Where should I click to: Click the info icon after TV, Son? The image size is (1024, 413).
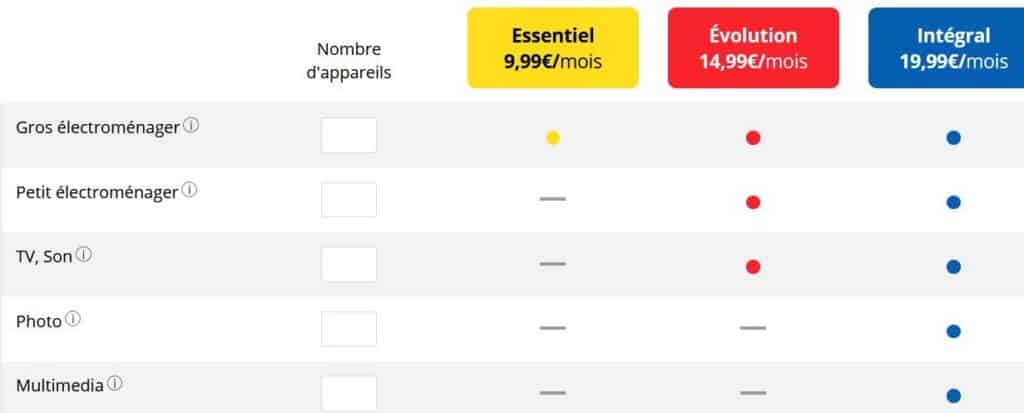click(x=84, y=255)
